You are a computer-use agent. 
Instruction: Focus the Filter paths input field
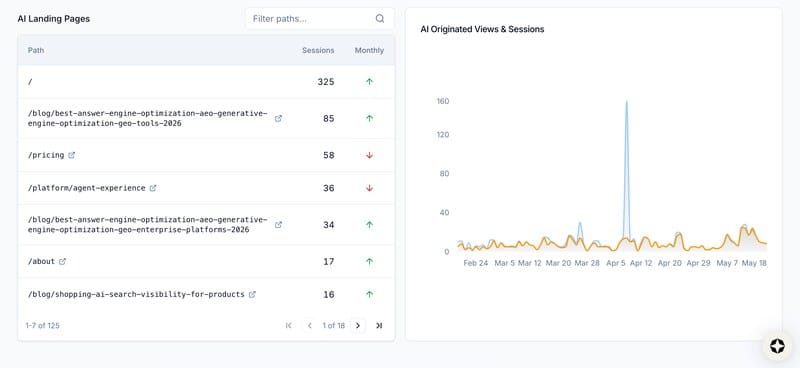click(319, 19)
